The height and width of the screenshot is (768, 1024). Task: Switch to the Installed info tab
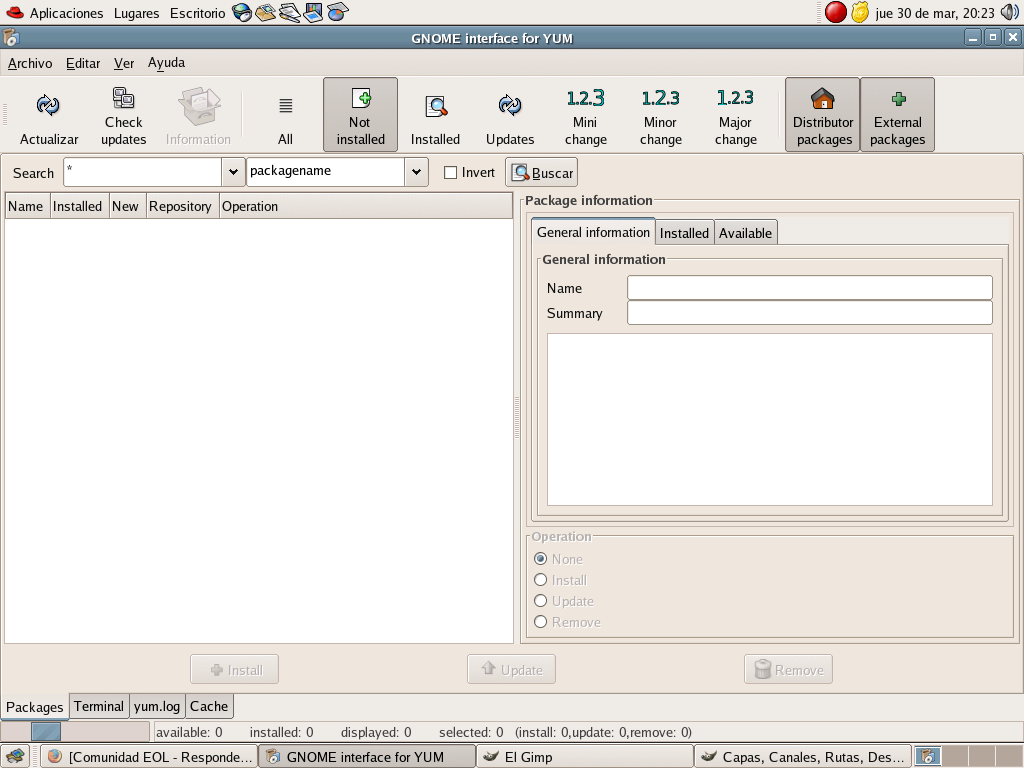point(684,233)
